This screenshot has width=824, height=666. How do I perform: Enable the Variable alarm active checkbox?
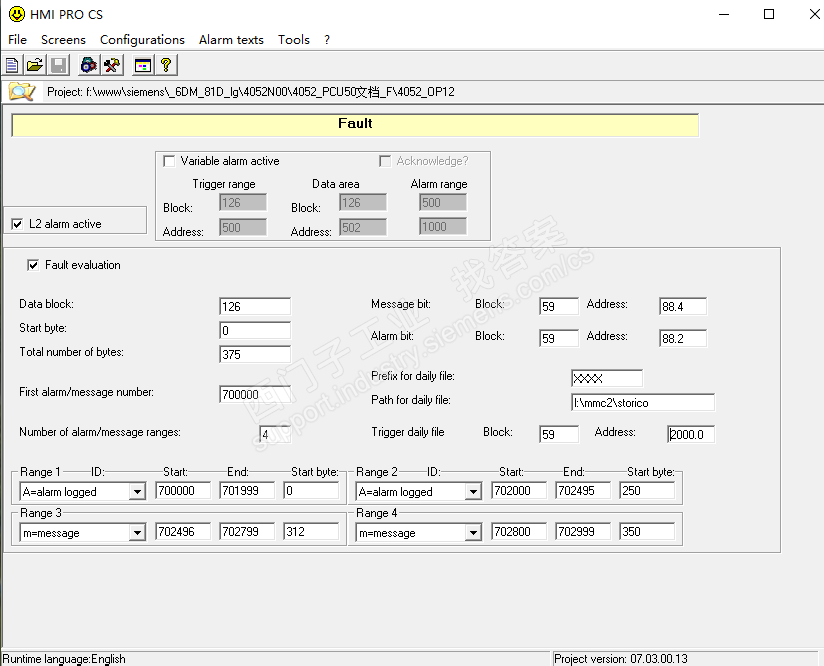click(x=169, y=161)
